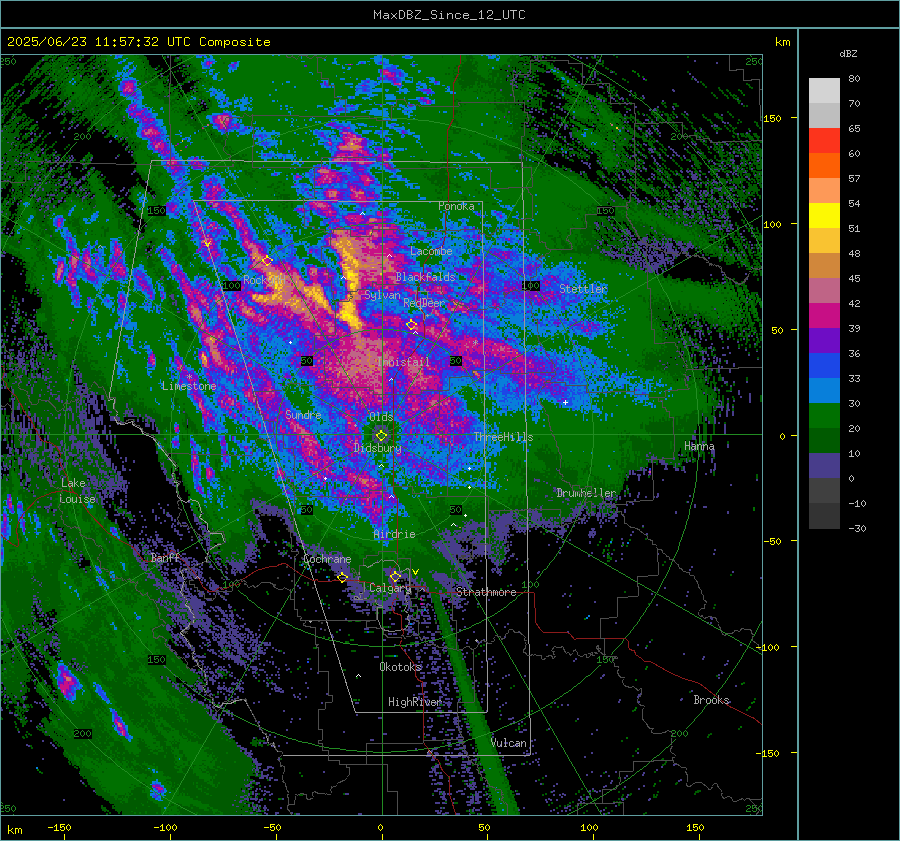This screenshot has width=900, height=841.
Task: Click the Blackfalds city label
Action: point(425,277)
